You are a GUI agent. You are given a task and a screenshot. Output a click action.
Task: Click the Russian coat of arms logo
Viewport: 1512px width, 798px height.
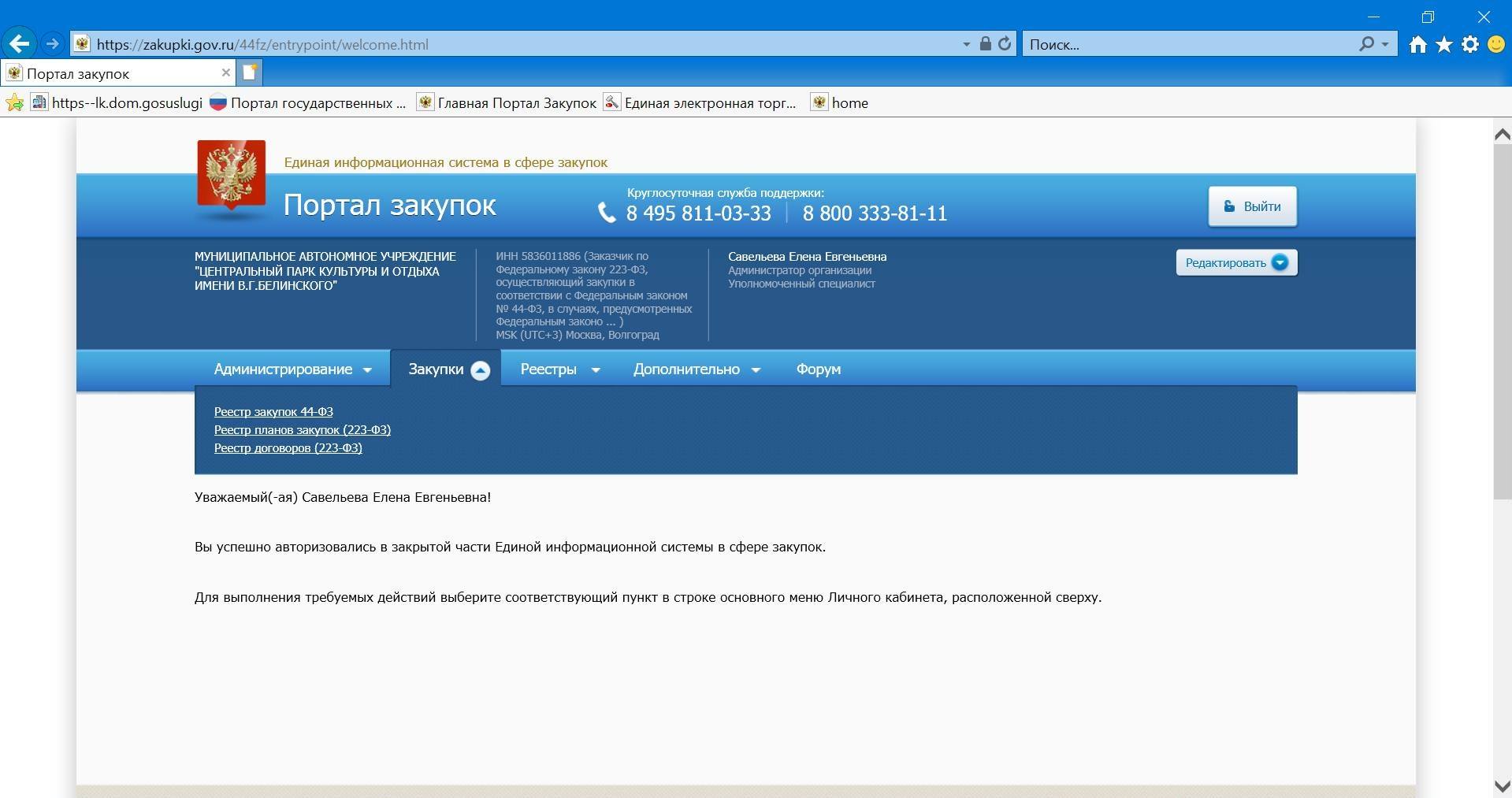click(x=231, y=176)
